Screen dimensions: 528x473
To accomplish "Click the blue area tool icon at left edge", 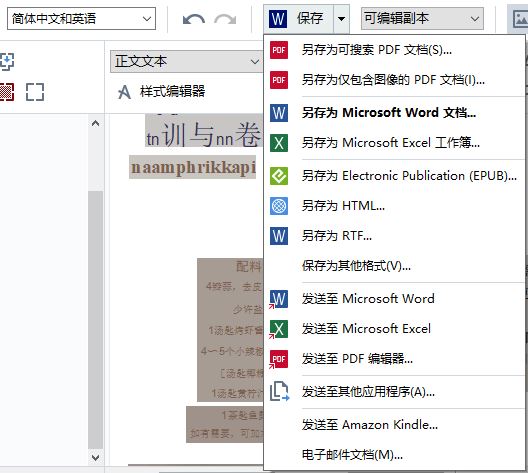I will 7,62.
